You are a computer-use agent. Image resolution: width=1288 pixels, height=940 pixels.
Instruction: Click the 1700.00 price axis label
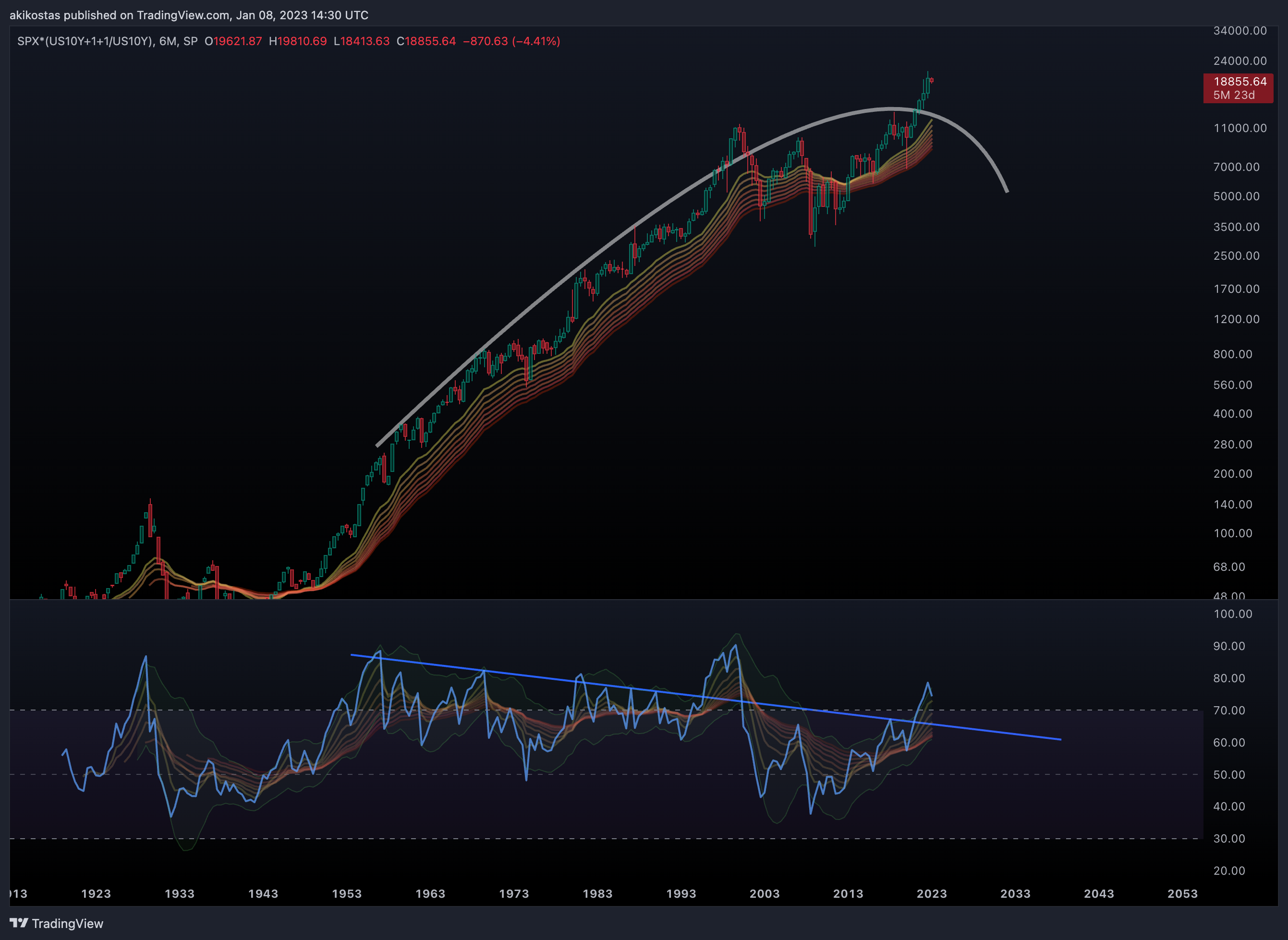(x=1236, y=289)
